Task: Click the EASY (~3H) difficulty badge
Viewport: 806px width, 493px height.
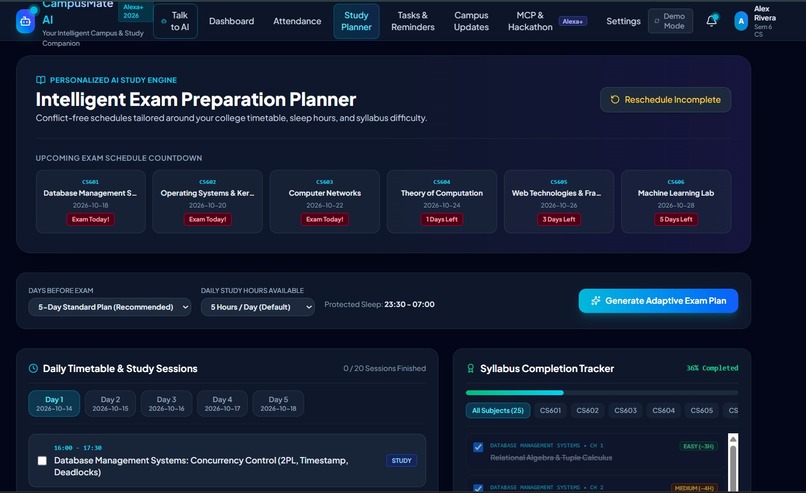Action: (x=699, y=446)
